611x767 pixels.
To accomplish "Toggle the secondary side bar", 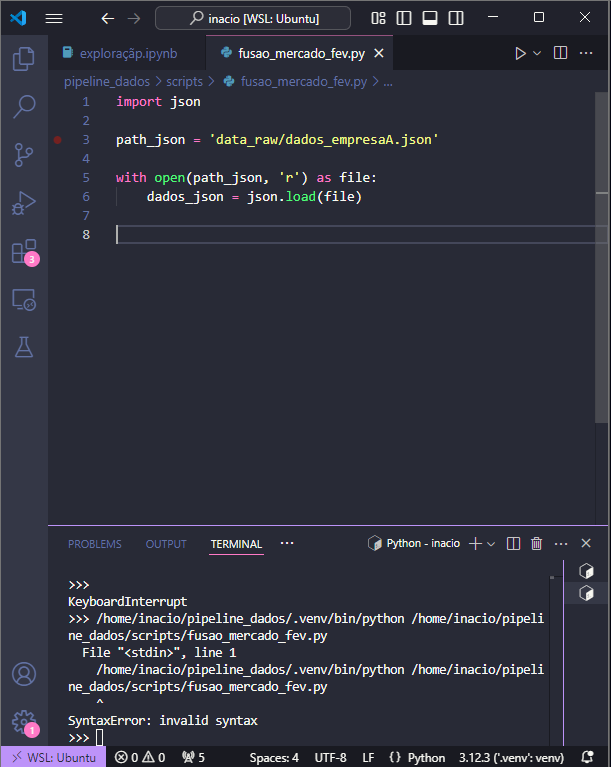I will (455, 18).
